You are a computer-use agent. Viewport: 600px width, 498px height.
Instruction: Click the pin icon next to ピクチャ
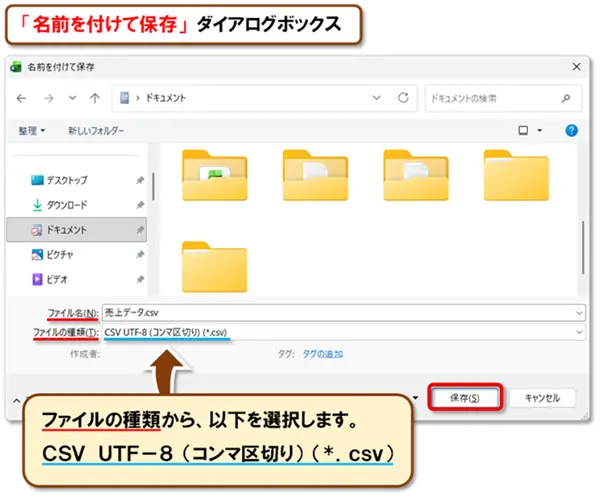(x=140, y=255)
